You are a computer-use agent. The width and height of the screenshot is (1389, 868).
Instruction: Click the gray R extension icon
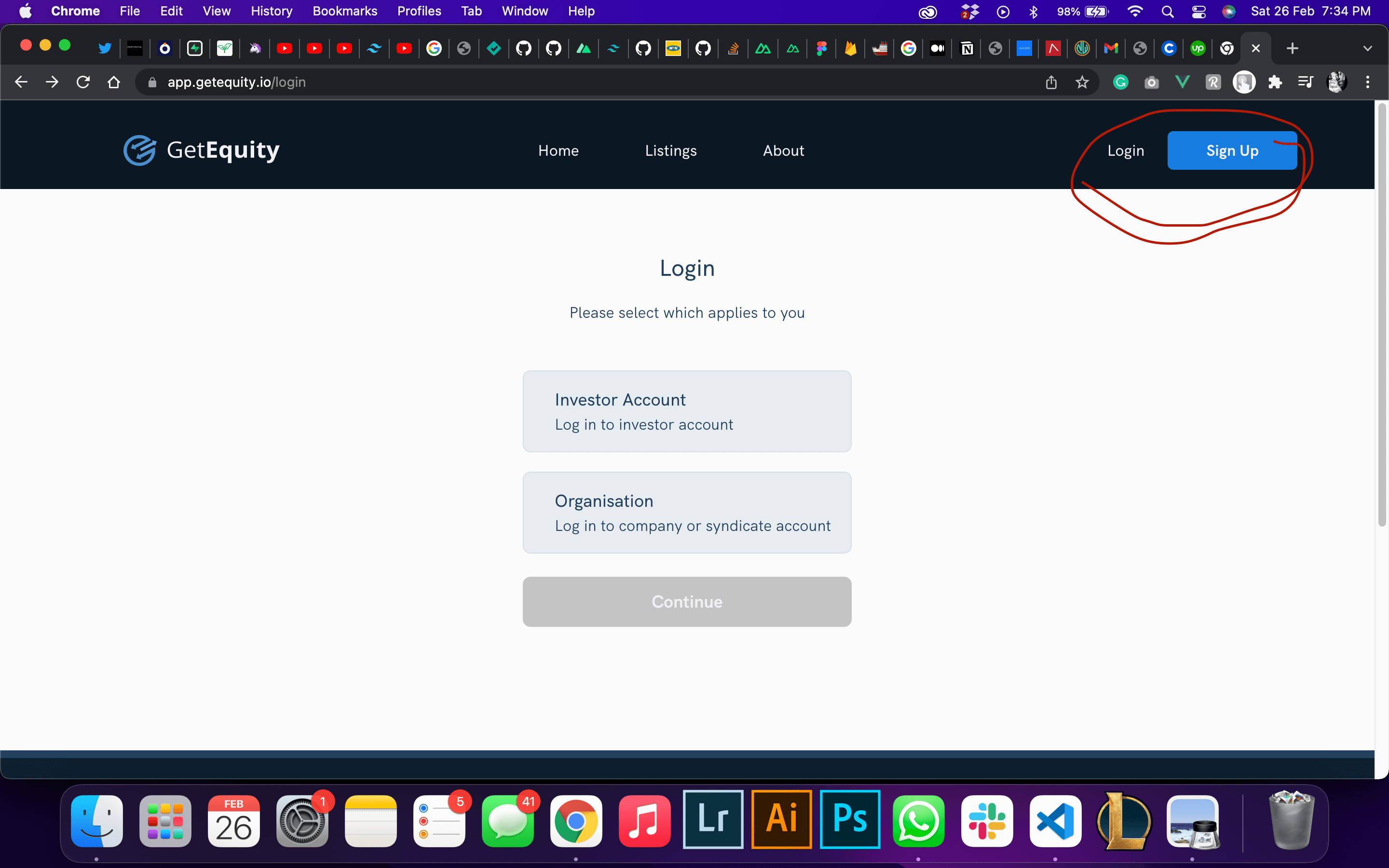click(x=1213, y=82)
